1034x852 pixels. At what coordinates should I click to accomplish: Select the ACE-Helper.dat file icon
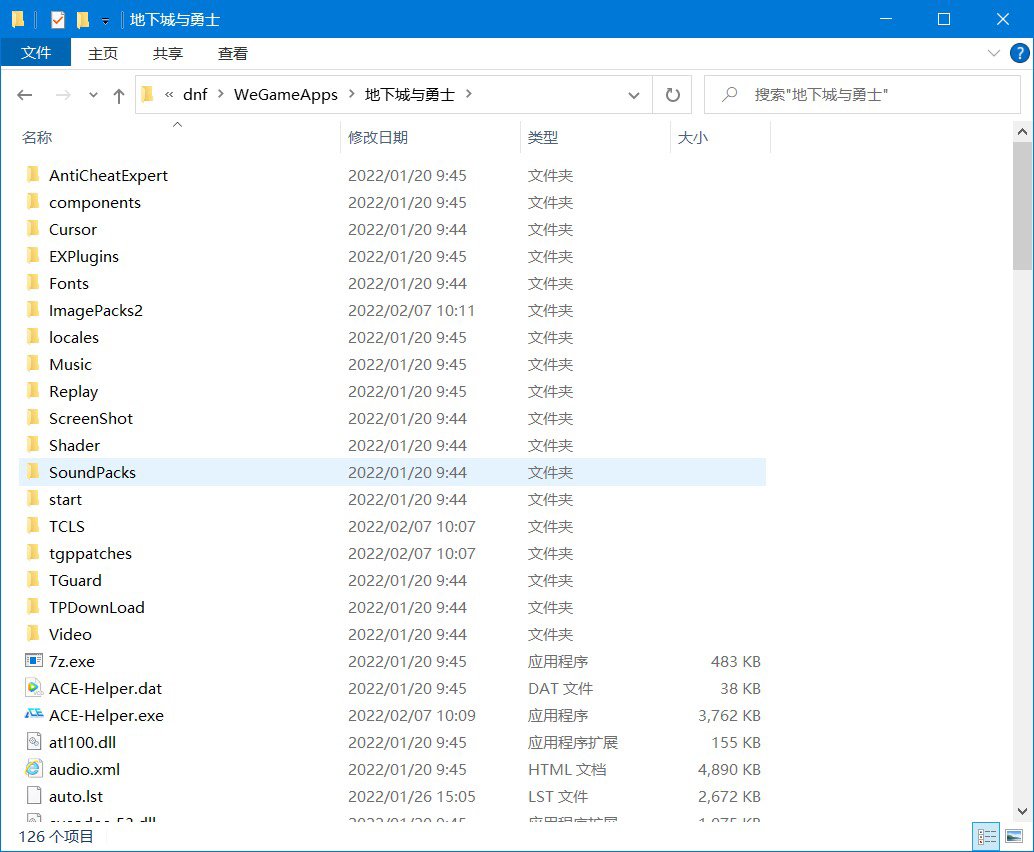point(34,688)
